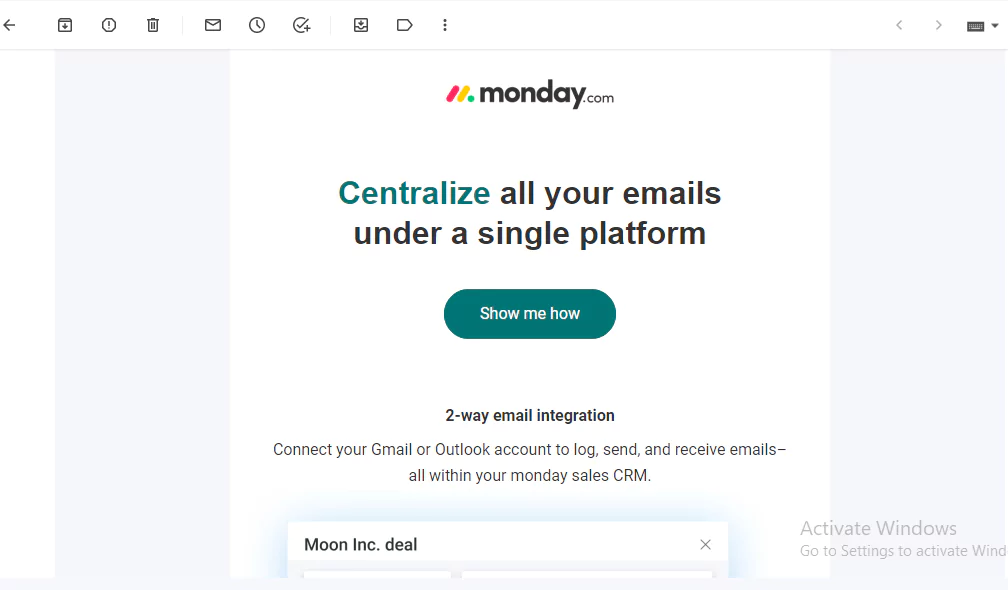Open the three-dot More options menu

[445, 25]
